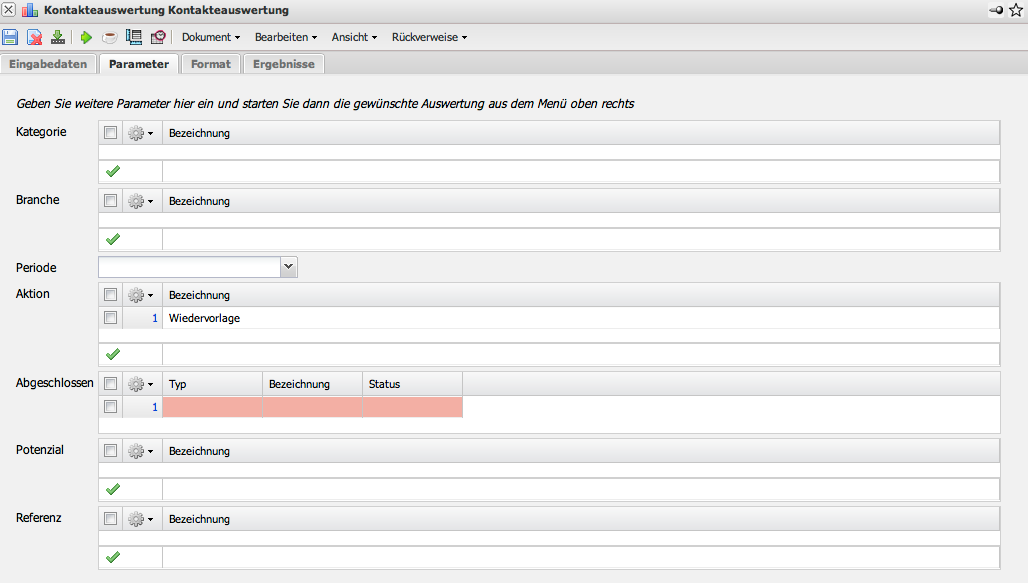1028x583 pixels.
Task: Click the blue floppy disk save icon
Action: point(10,37)
